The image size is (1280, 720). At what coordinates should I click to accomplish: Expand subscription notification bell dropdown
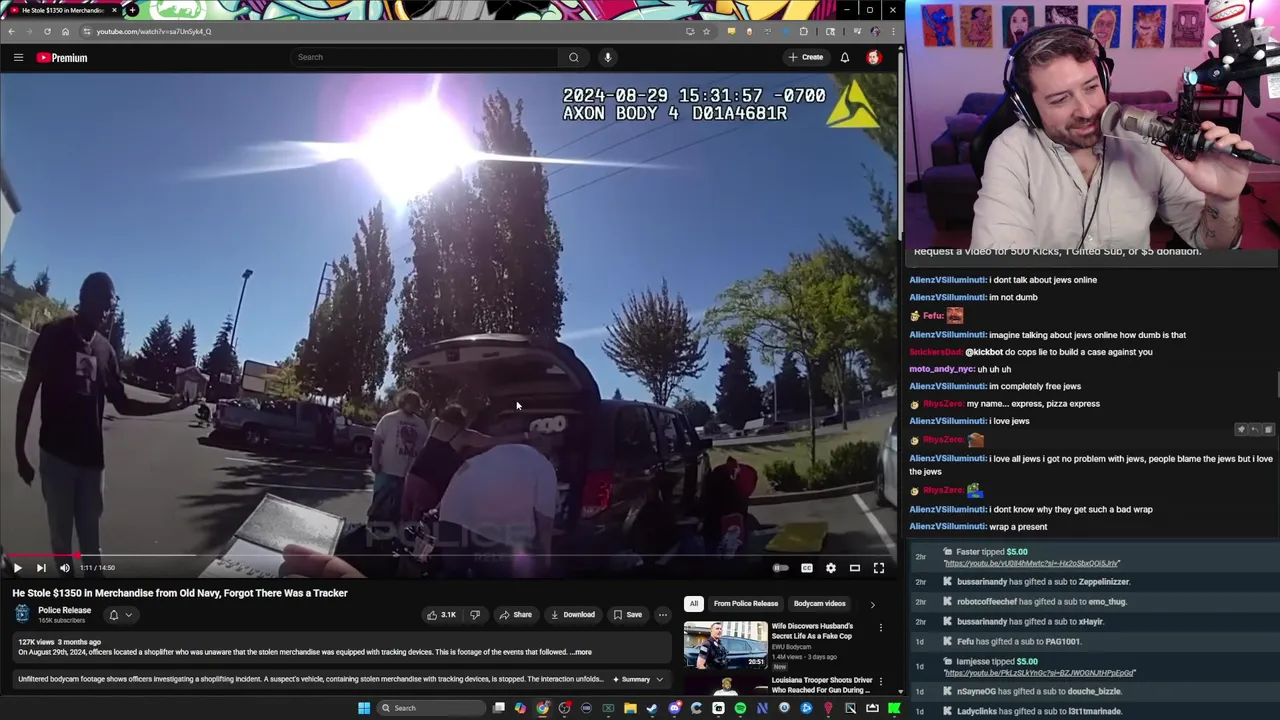coord(120,615)
